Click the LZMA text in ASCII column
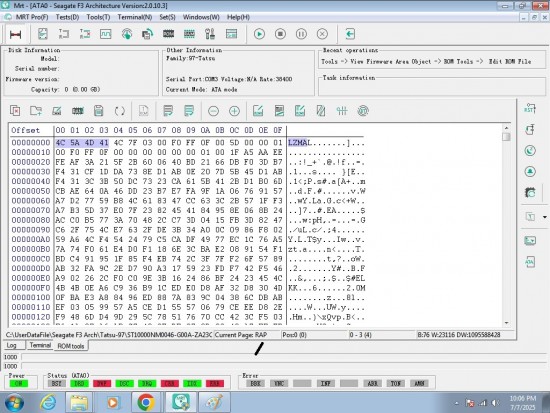 pyautogui.click(x=298, y=143)
